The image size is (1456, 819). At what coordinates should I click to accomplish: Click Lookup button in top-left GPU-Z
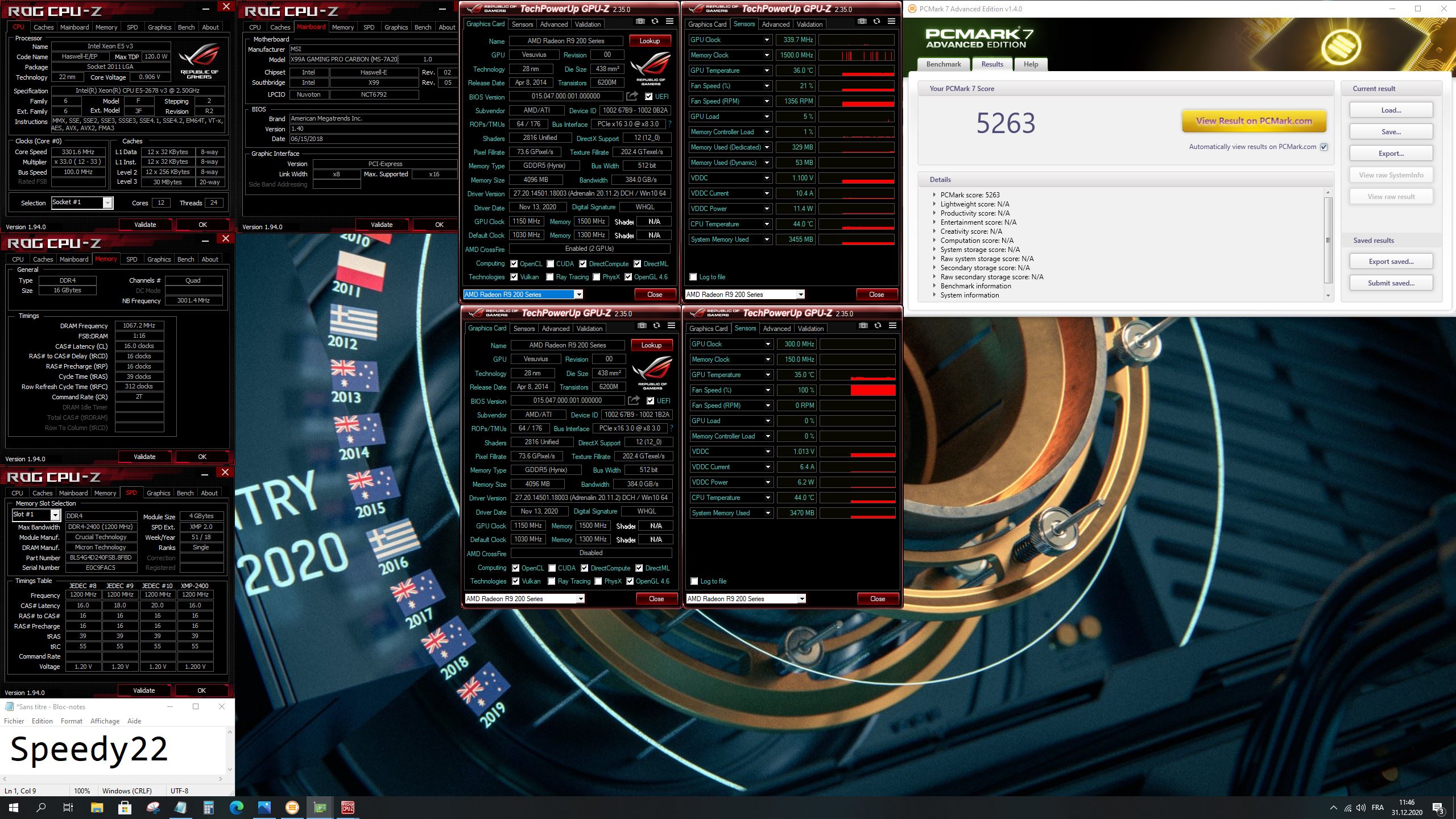click(x=650, y=41)
